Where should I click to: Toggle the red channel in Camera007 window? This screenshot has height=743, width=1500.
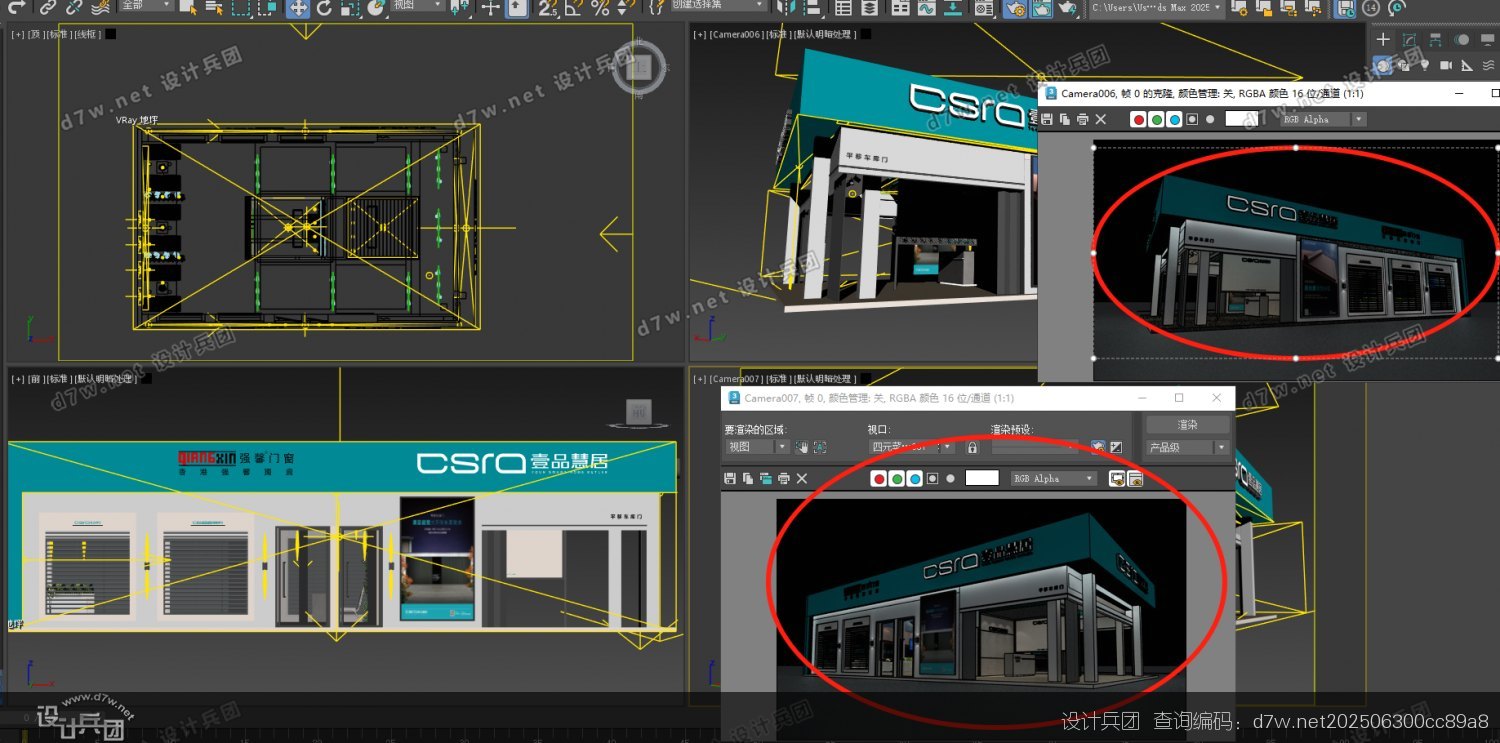[879, 479]
